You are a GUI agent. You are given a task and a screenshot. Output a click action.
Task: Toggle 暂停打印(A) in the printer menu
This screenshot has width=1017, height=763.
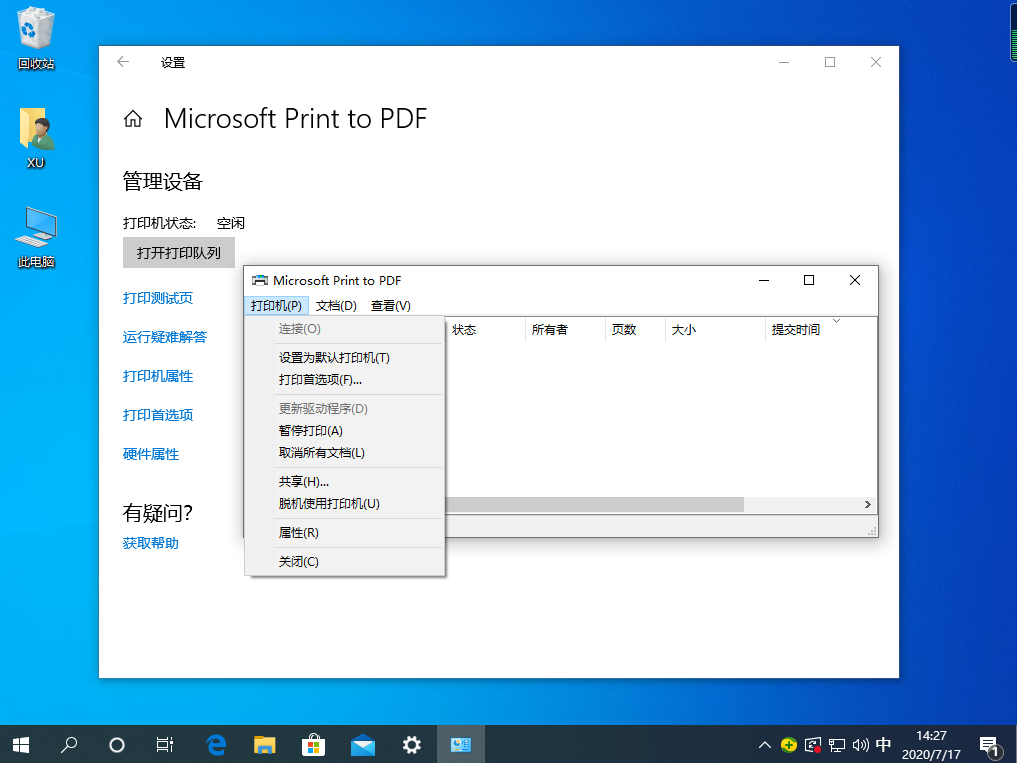[x=310, y=430]
